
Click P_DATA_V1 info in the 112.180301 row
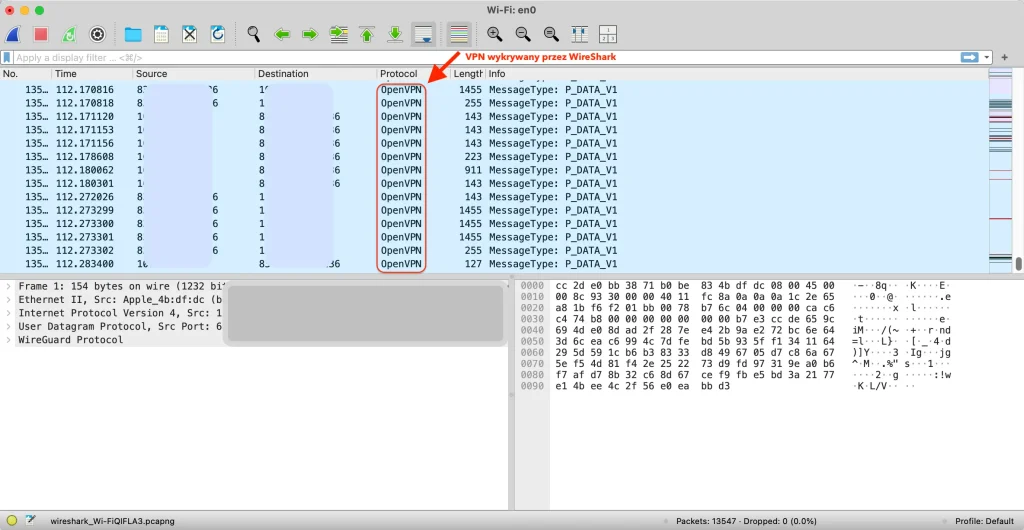pos(591,183)
